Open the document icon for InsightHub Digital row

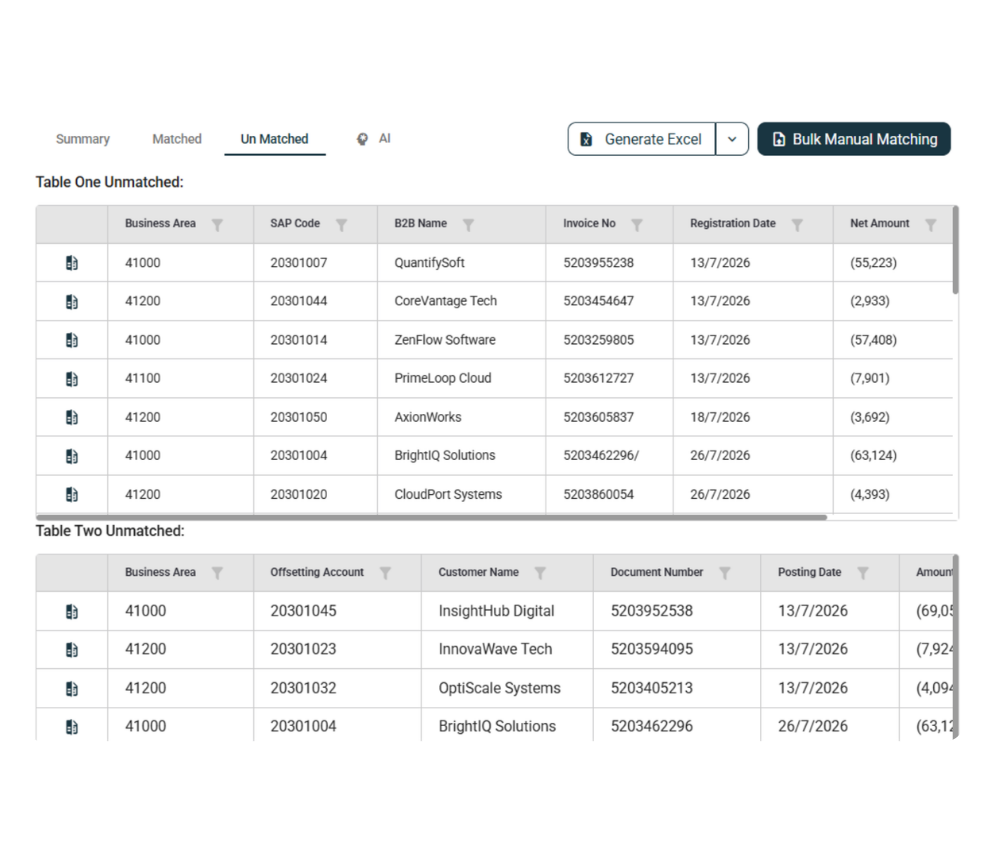pyautogui.click(x=72, y=611)
